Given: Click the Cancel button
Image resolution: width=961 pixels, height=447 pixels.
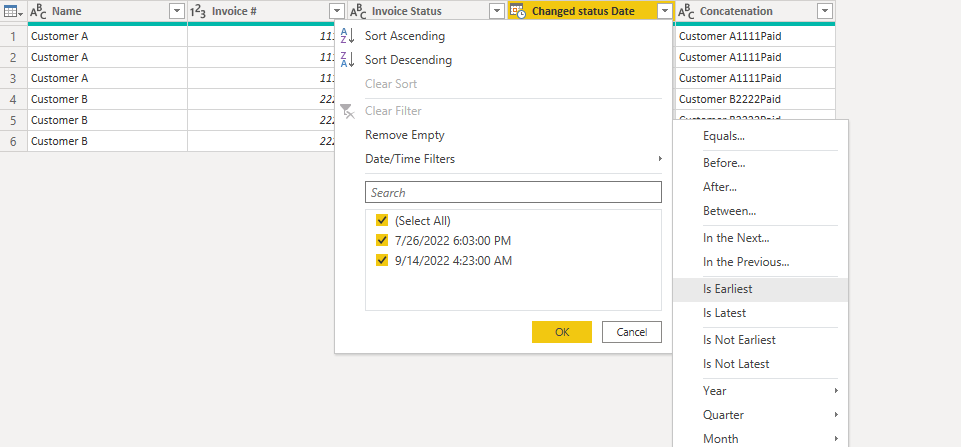Looking at the screenshot, I should click(x=632, y=332).
